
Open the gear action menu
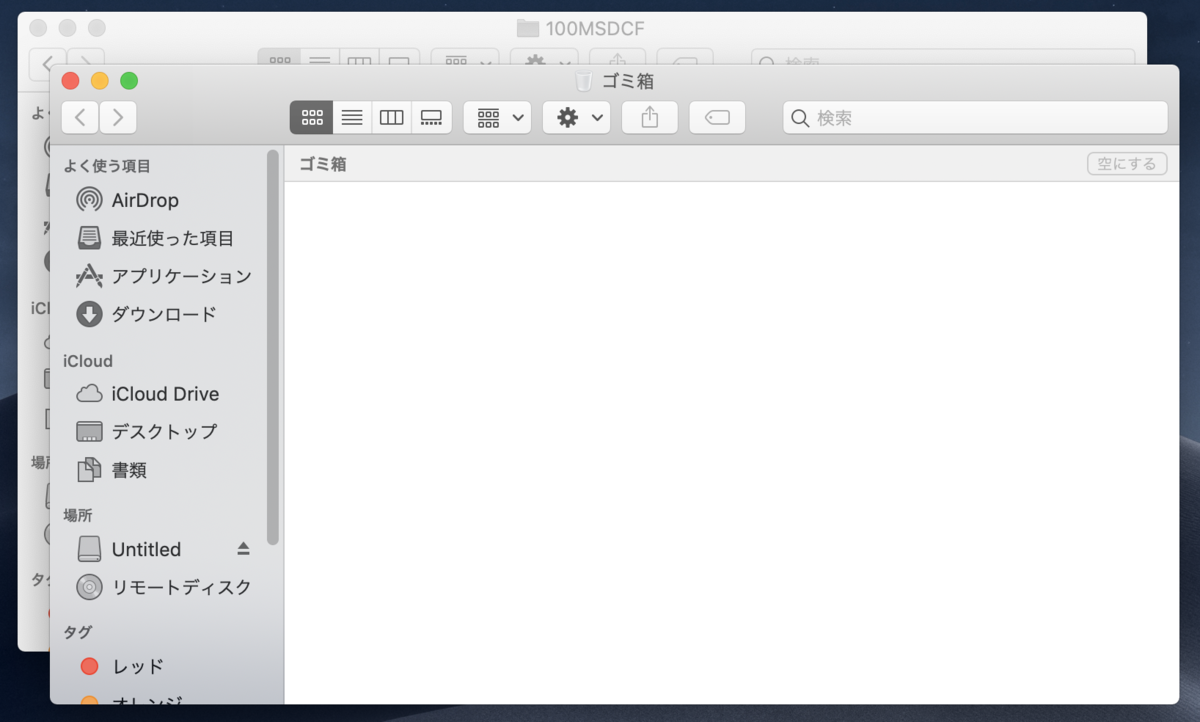click(x=577, y=117)
